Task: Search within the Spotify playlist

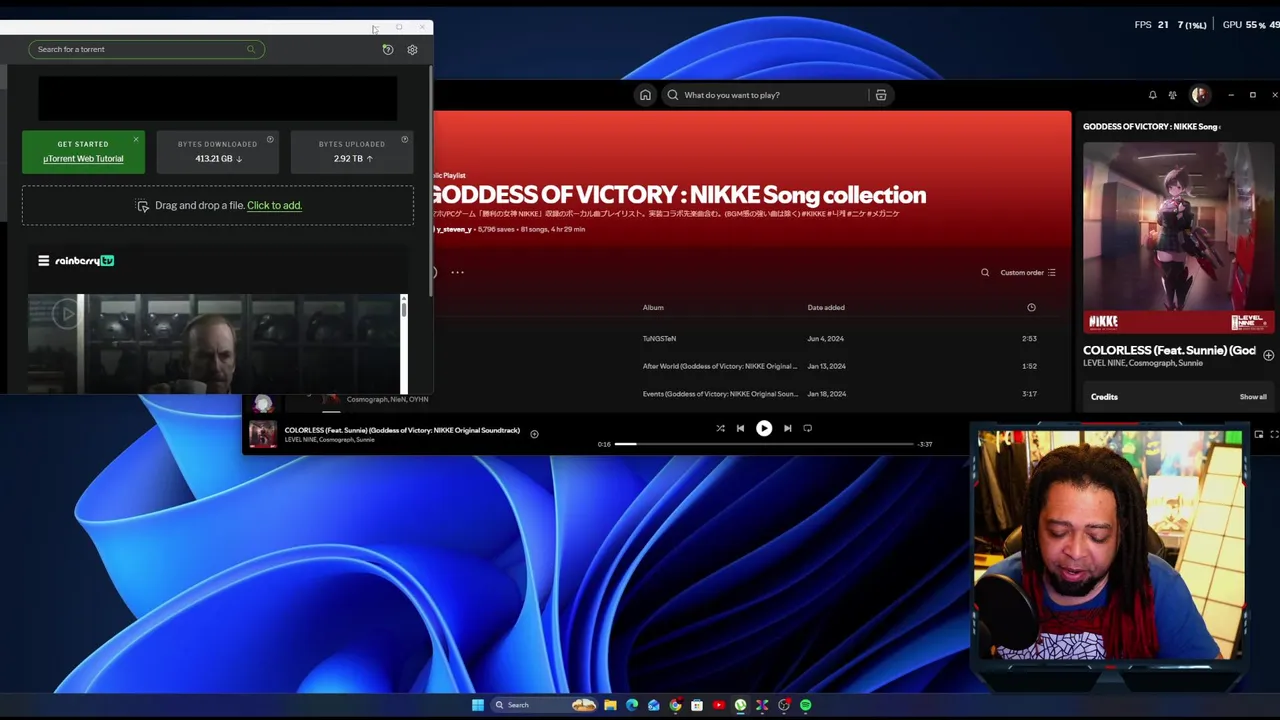Action: coord(985,272)
